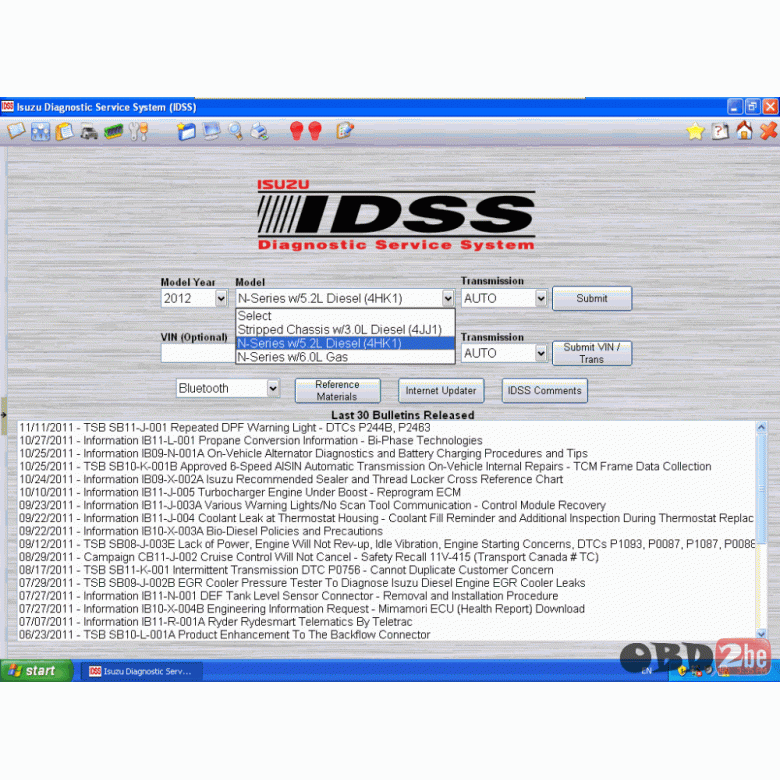The height and width of the screenshot is (780, 780).
Task: Open the bulletins map icon in toolbar
Action: (16, 132)
